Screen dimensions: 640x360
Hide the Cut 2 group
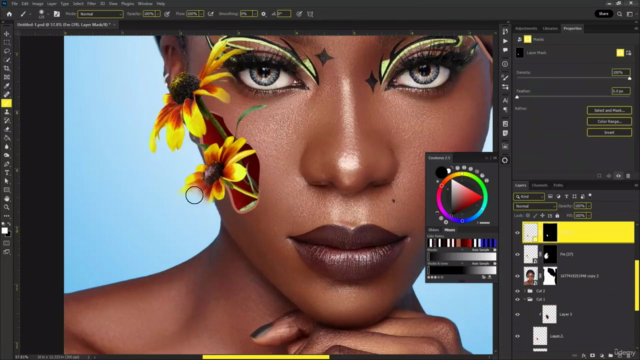(518, 291)
